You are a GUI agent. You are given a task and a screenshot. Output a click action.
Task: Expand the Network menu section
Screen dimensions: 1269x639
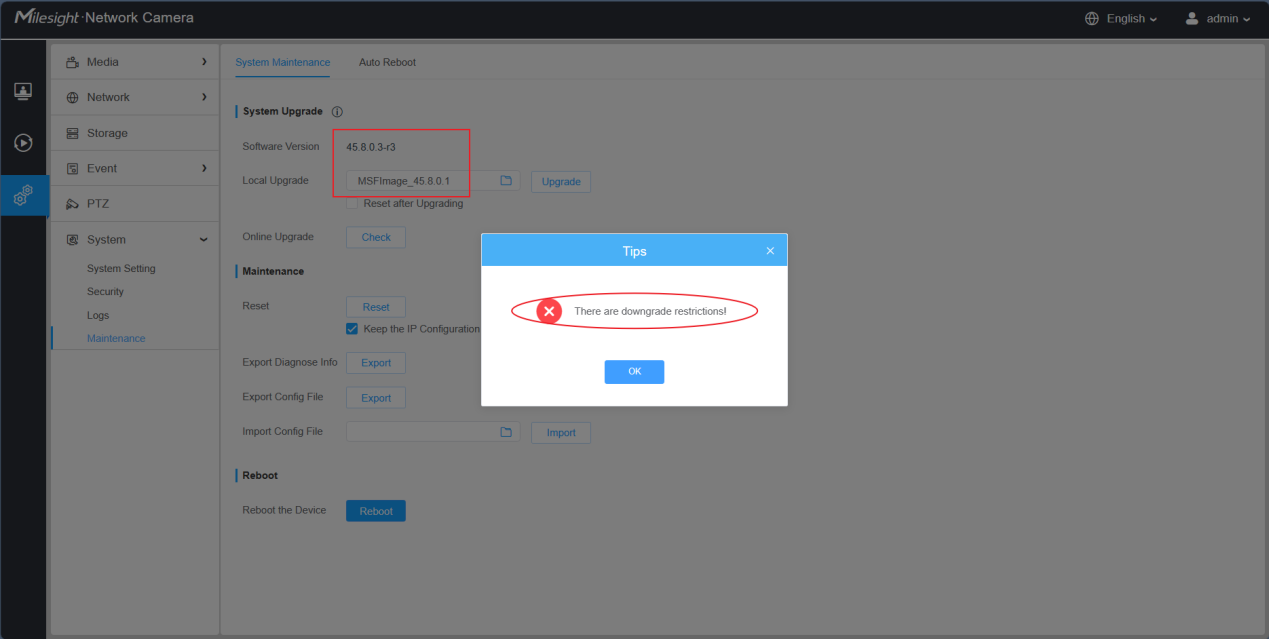(134, 97)
